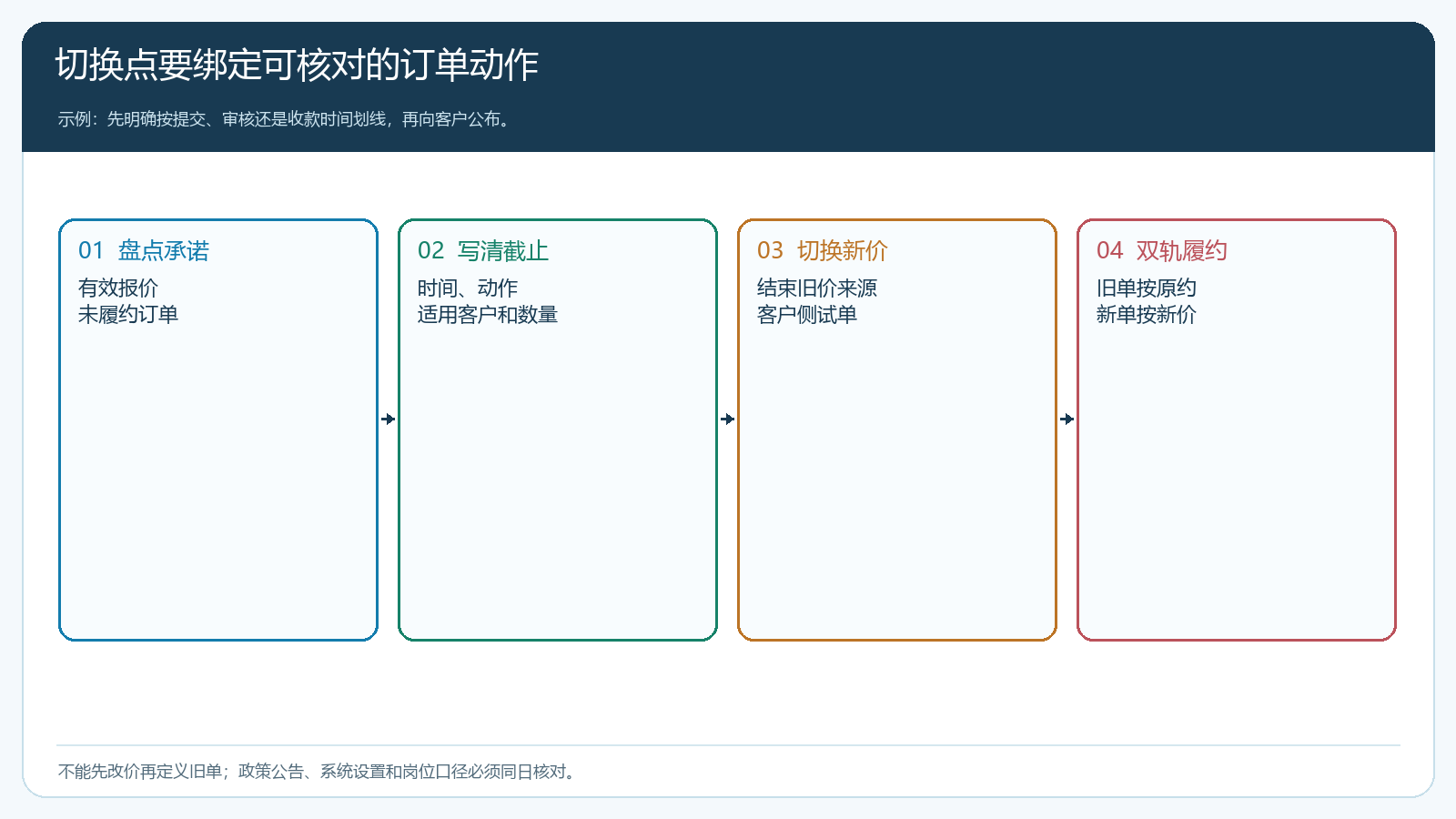The image size is (1456, 819).
Task: Select the subtitle starting with 示例：先明确按提交
Action: tap(287, 119)
